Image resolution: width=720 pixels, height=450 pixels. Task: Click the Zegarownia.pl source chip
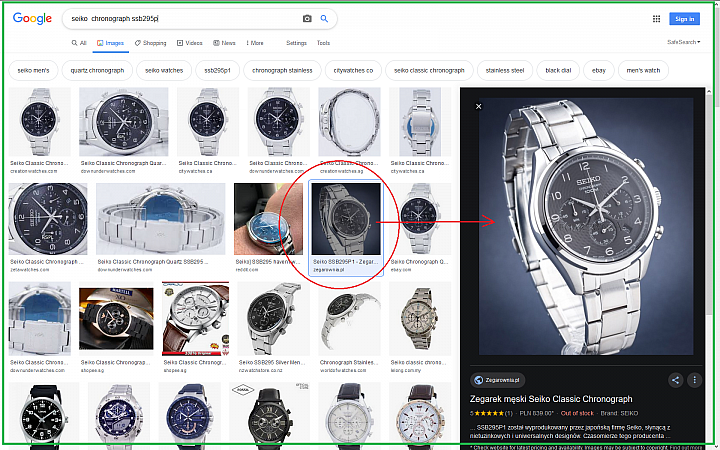coord(498,380)
